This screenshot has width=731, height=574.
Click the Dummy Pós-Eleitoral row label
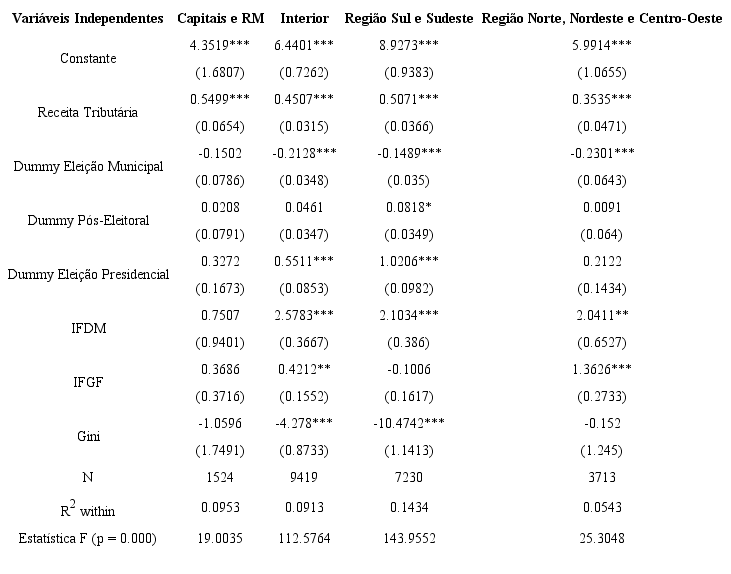(88, 221)
